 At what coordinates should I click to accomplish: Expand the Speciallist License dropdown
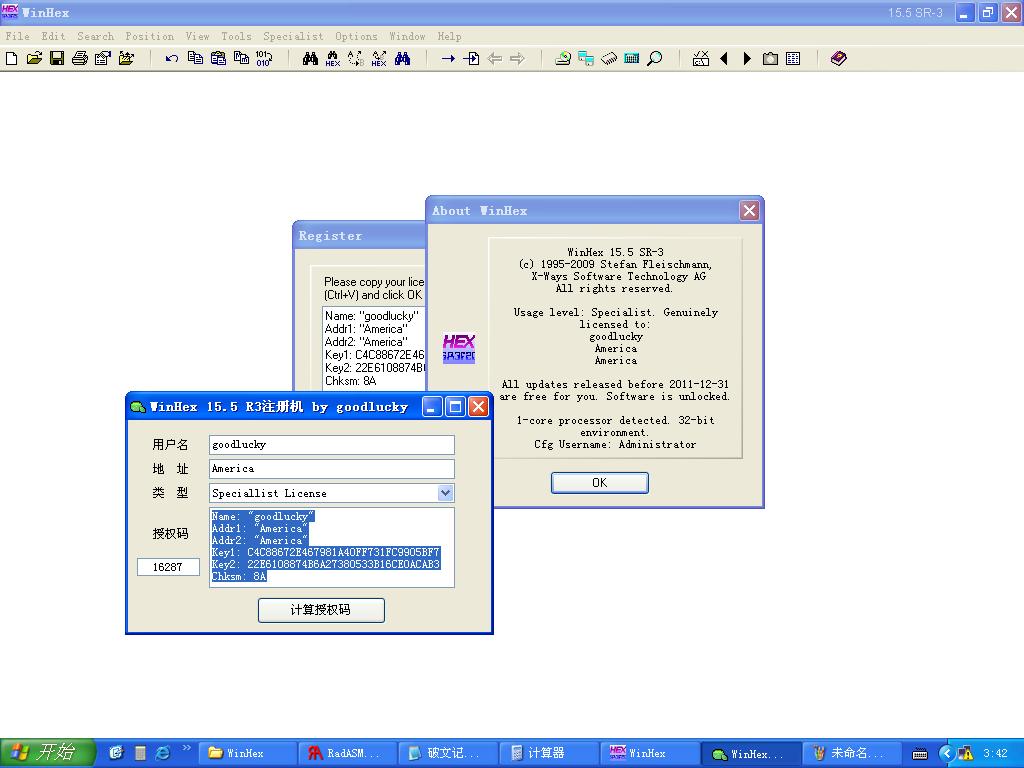pos(445,493)
